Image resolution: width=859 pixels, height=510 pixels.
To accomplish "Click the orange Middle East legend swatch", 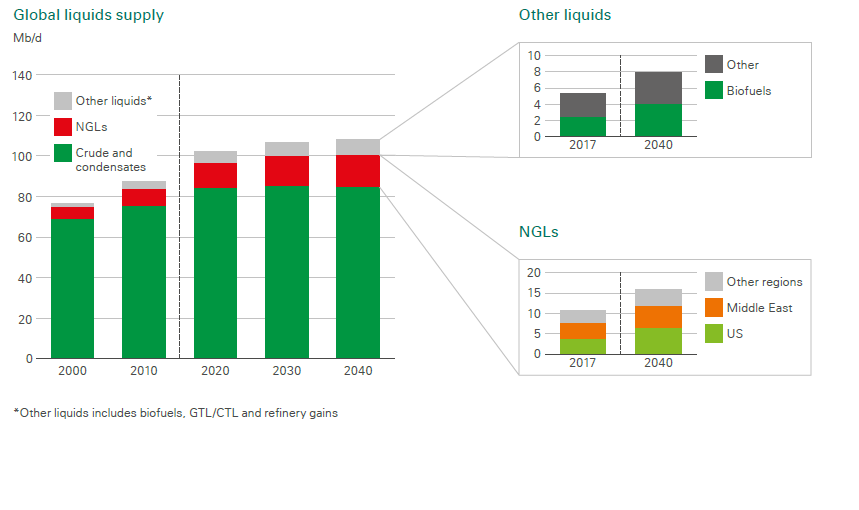I will pos(714,308).
